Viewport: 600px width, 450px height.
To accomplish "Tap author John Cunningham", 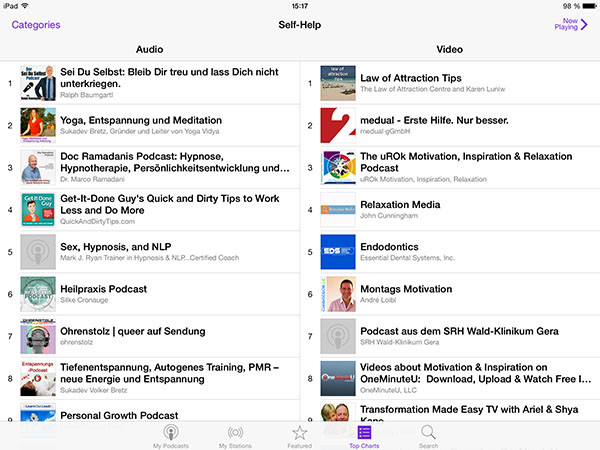I will [389, 216].
